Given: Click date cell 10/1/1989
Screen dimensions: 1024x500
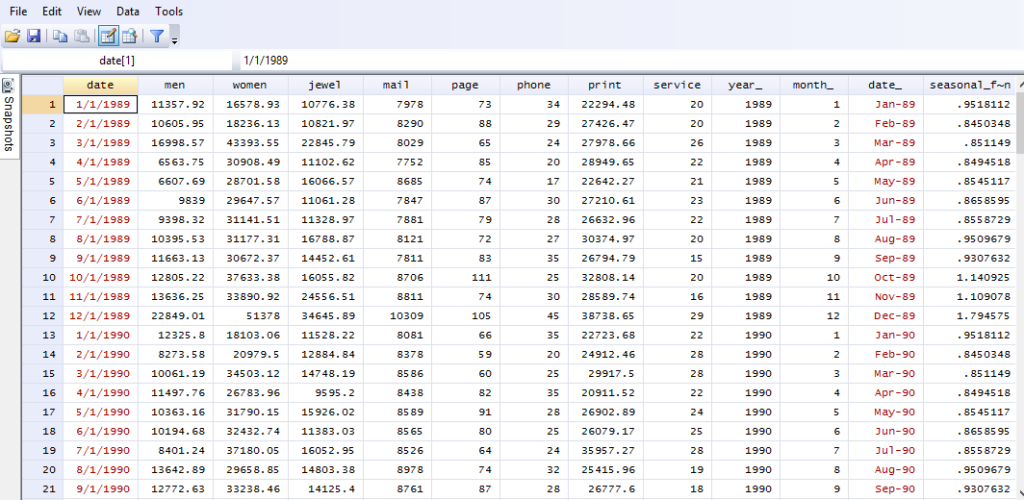Looking at the screenshot, I should tap(101, 277).
